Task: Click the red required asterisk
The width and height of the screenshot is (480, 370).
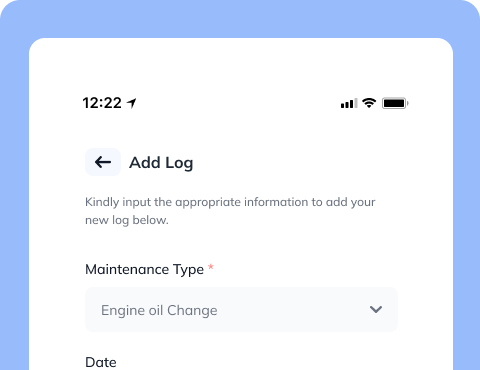Action: pyautogui.click(x=211, y=267)
